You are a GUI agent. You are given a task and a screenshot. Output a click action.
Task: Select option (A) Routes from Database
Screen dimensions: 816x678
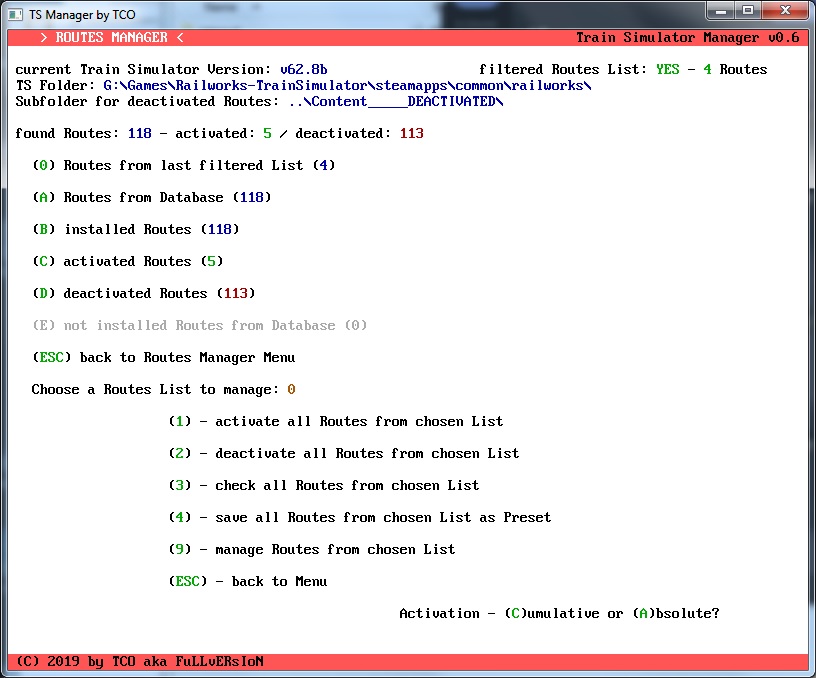(x=151, y=198)
